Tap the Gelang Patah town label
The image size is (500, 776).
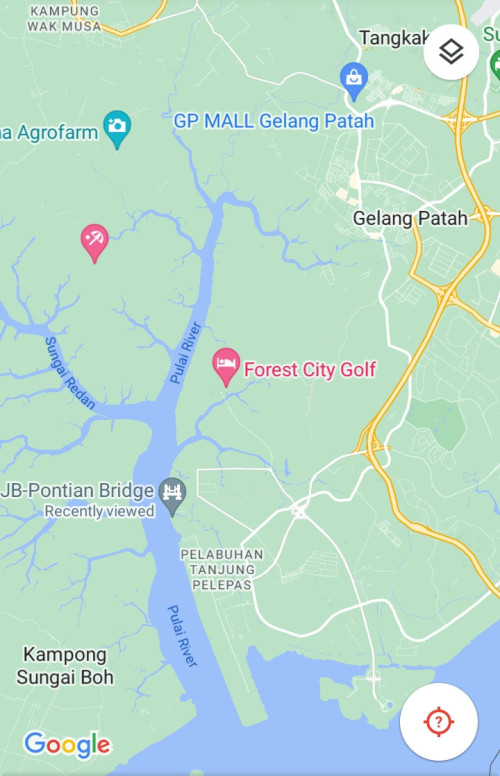tap(410, 218)
